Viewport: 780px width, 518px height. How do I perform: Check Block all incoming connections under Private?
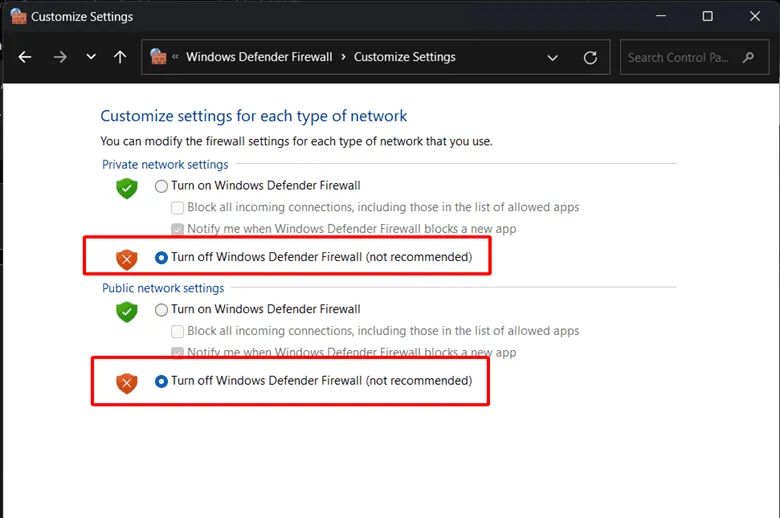(x=178, y=208)
